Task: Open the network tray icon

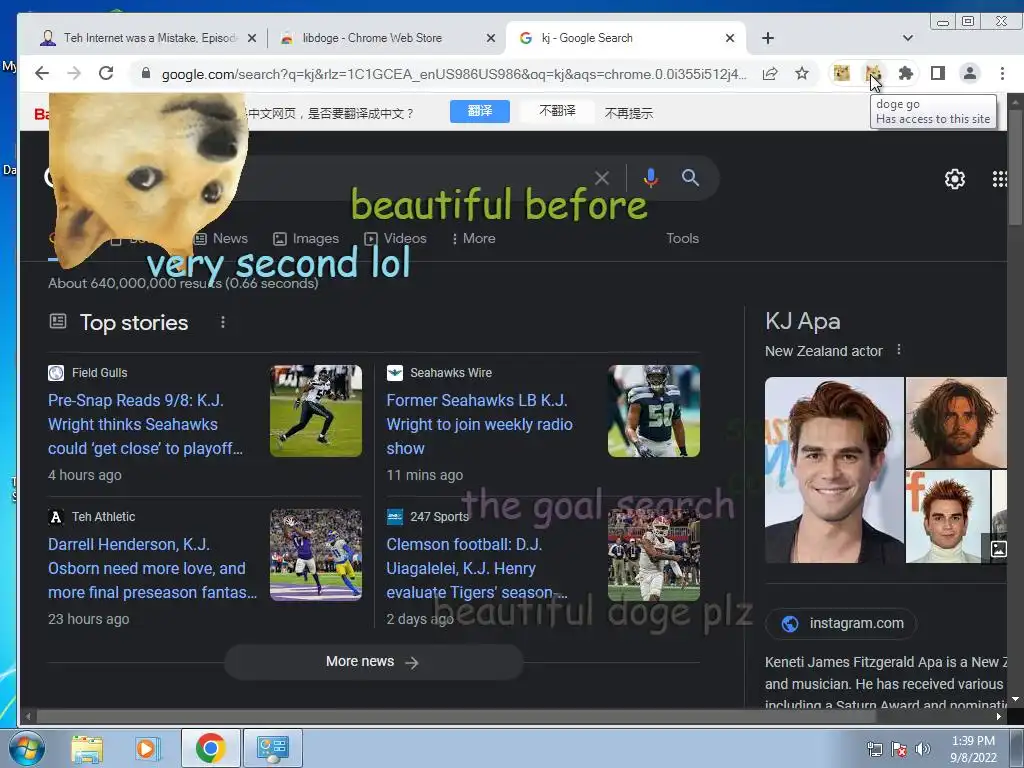Action: pyautogui.click(x=874, y=749)
